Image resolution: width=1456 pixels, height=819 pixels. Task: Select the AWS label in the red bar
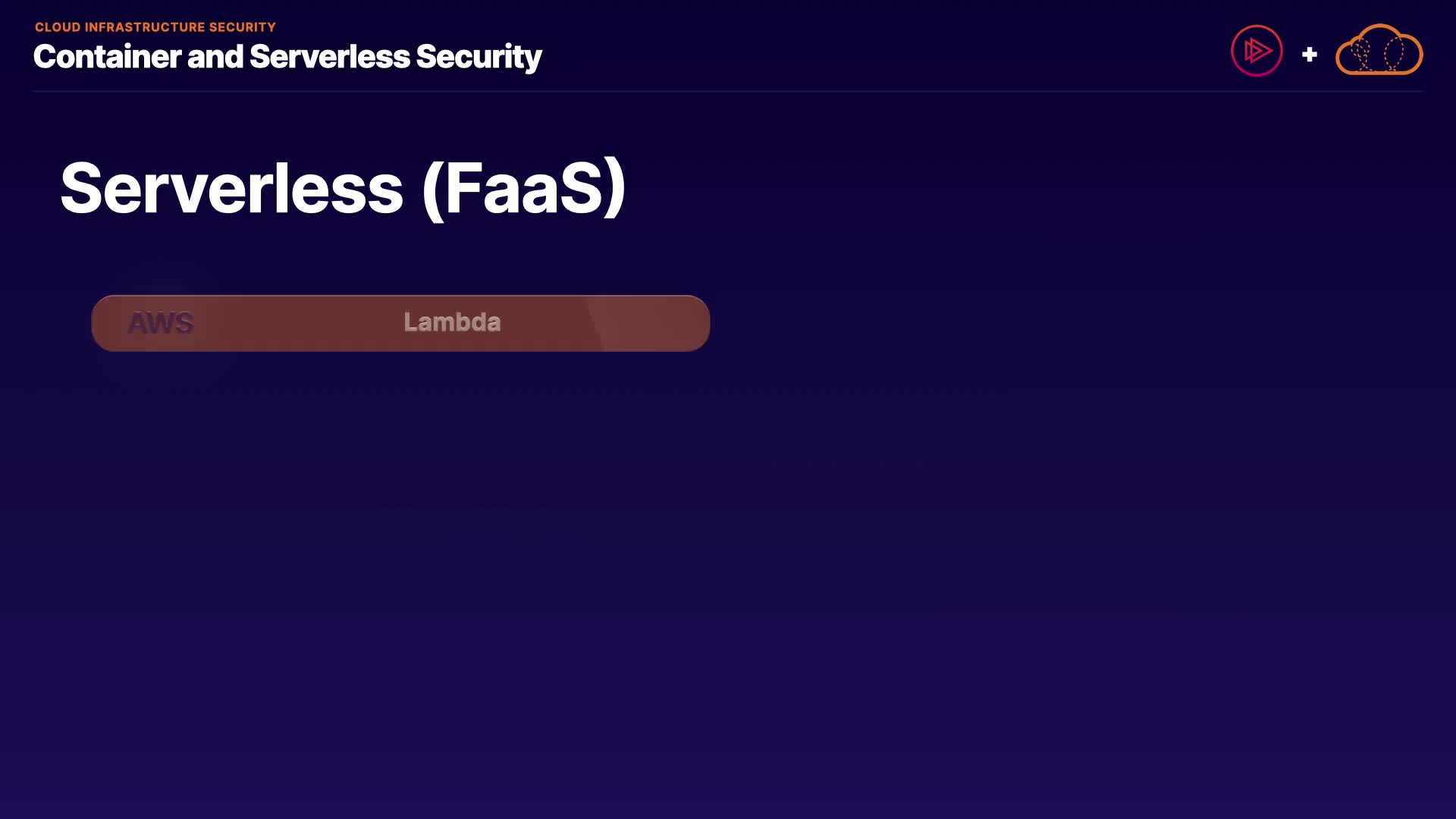pos(161,323)
